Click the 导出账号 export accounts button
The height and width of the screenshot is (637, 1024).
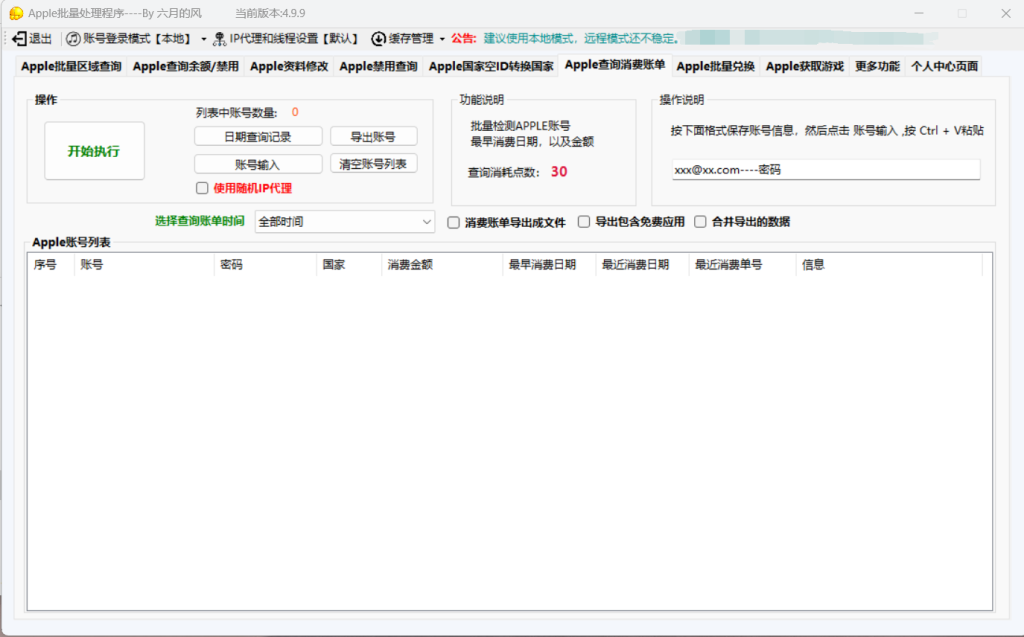point(373,137)
